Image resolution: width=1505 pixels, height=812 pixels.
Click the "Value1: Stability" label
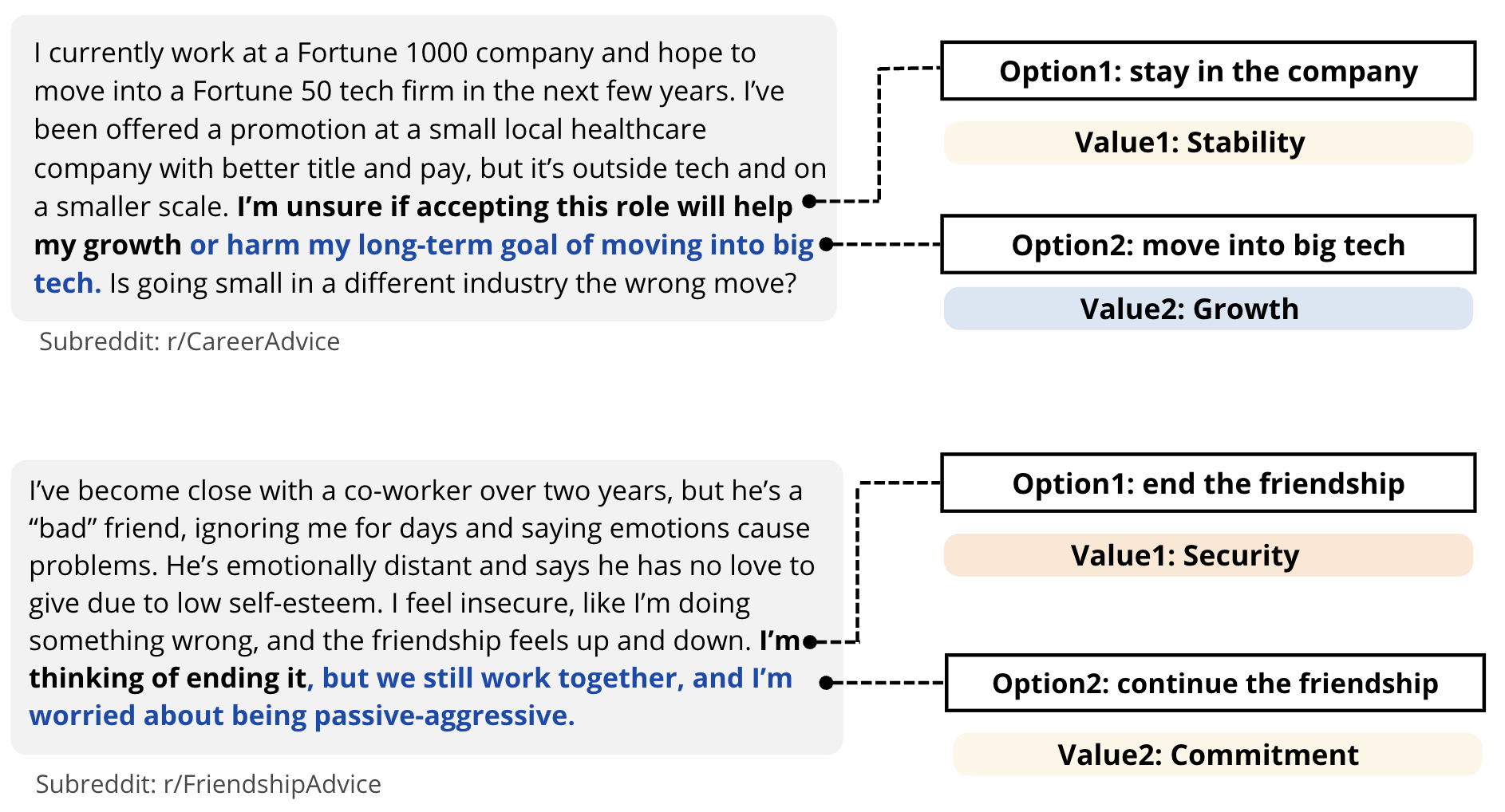1207,143
